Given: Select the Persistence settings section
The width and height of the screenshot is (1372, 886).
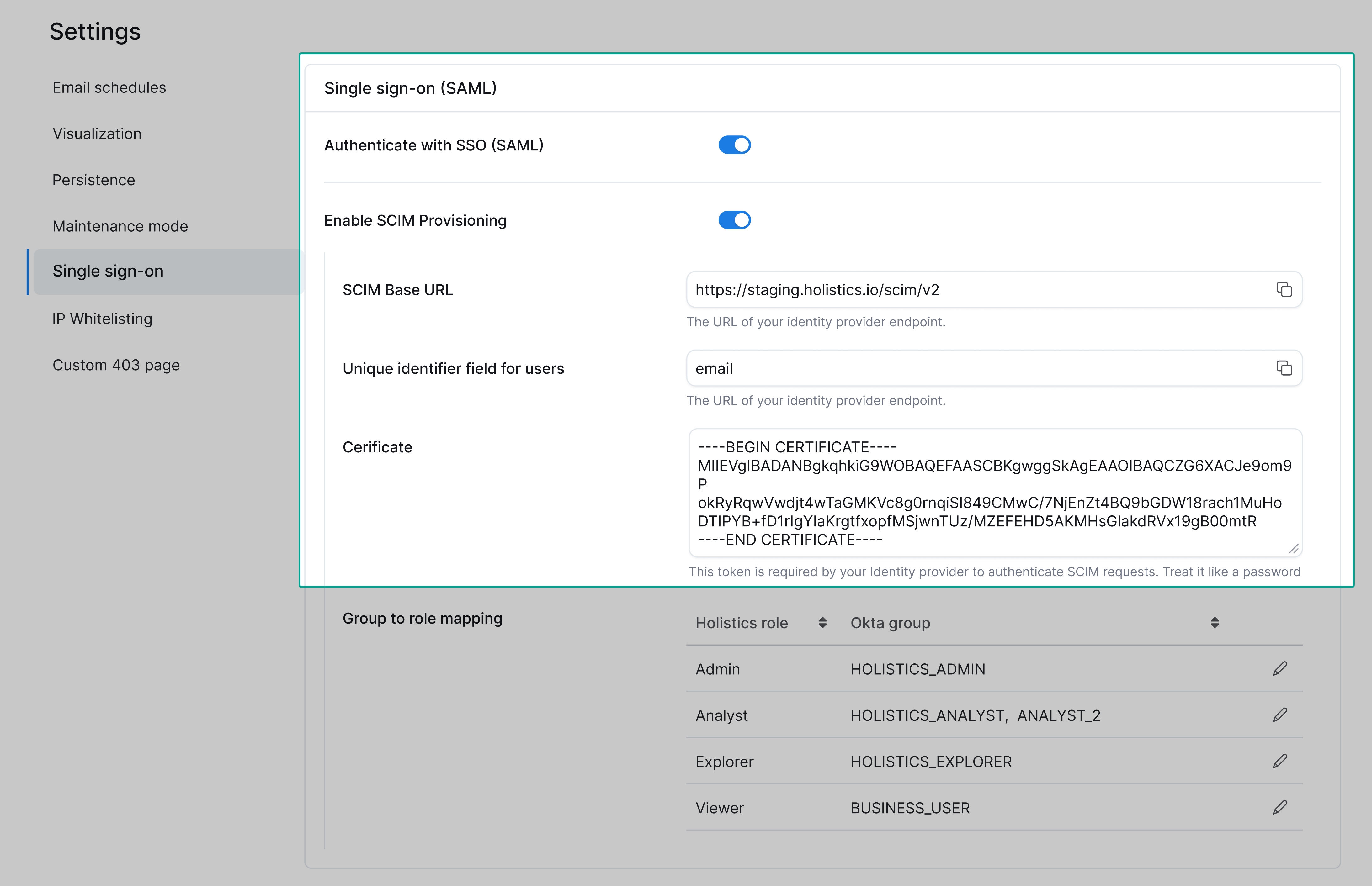Looking at the screenshot, I should (93, 180).
